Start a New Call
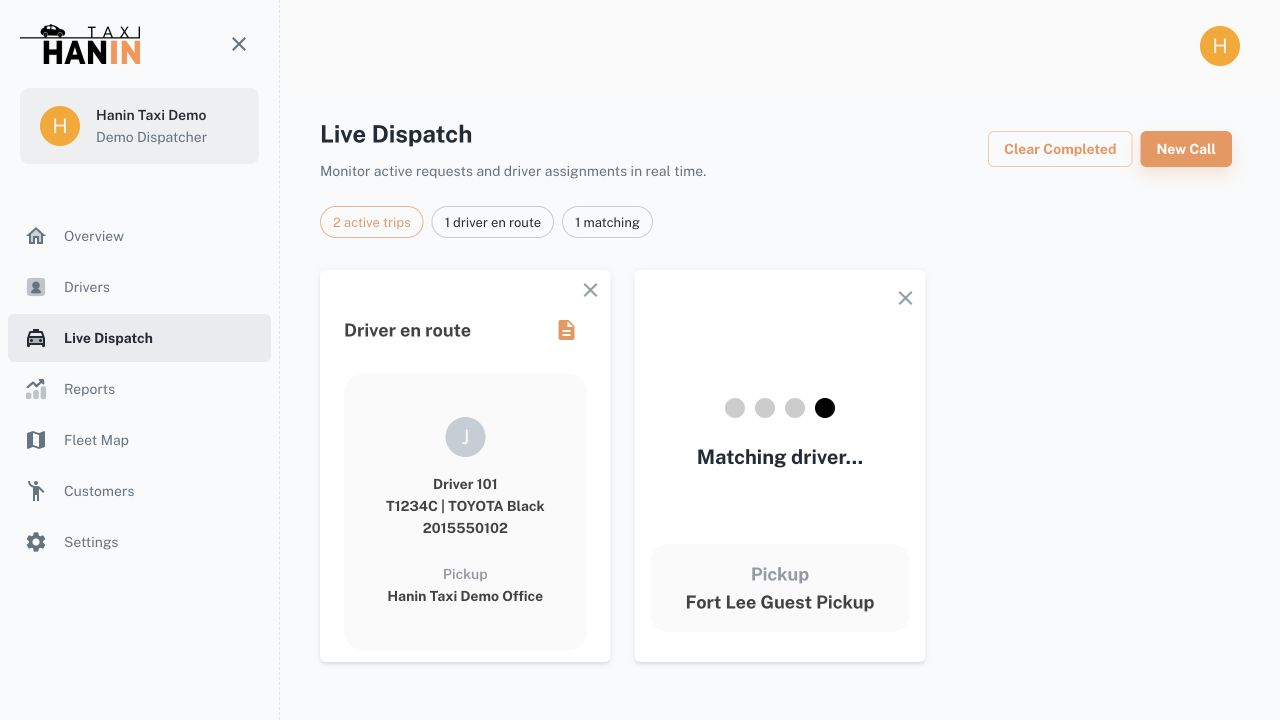1280x720 pixels. point(1186,149)
